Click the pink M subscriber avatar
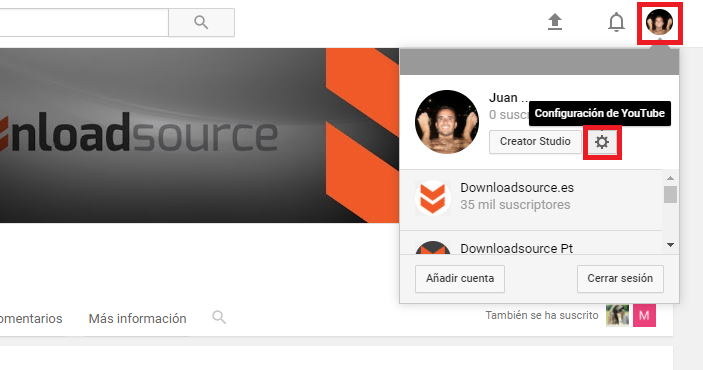 (x=644, y=315)
